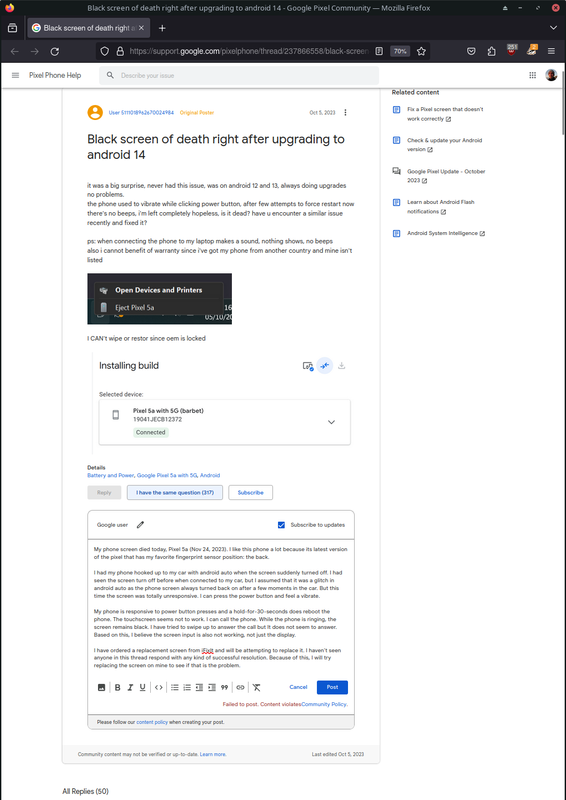Clear text formatting in reply editor
Viewport: 566px width, 800px height.
pos(256,687)
